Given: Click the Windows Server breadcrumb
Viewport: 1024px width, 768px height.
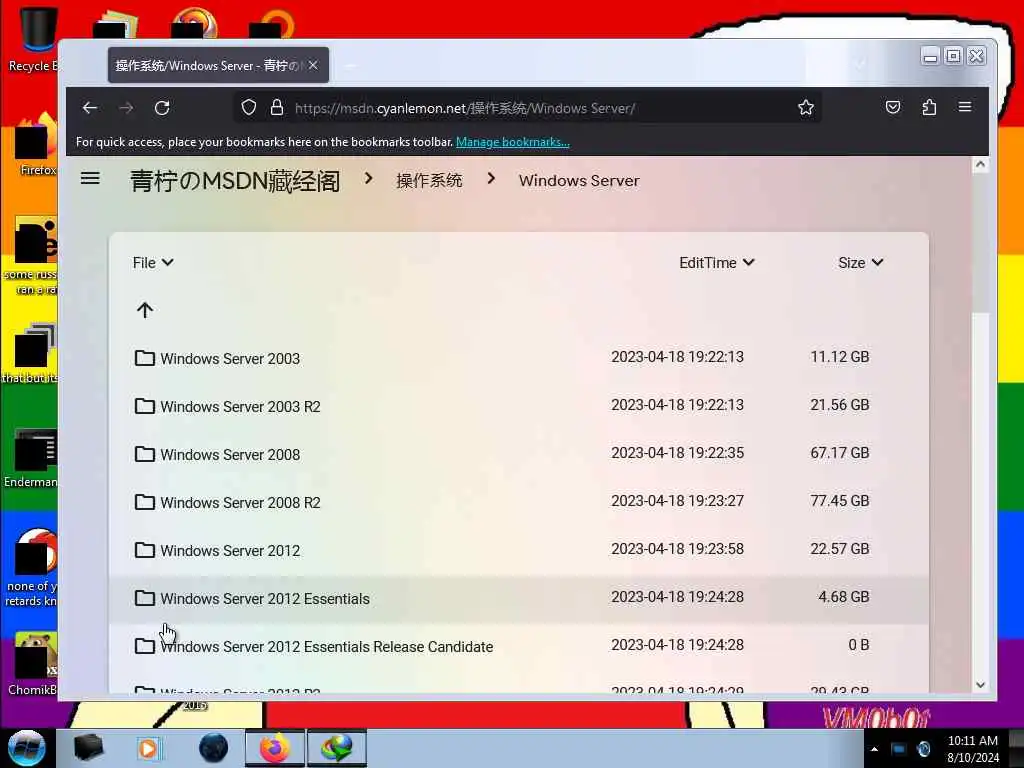Looking at the screenshot, I should 579,181.
